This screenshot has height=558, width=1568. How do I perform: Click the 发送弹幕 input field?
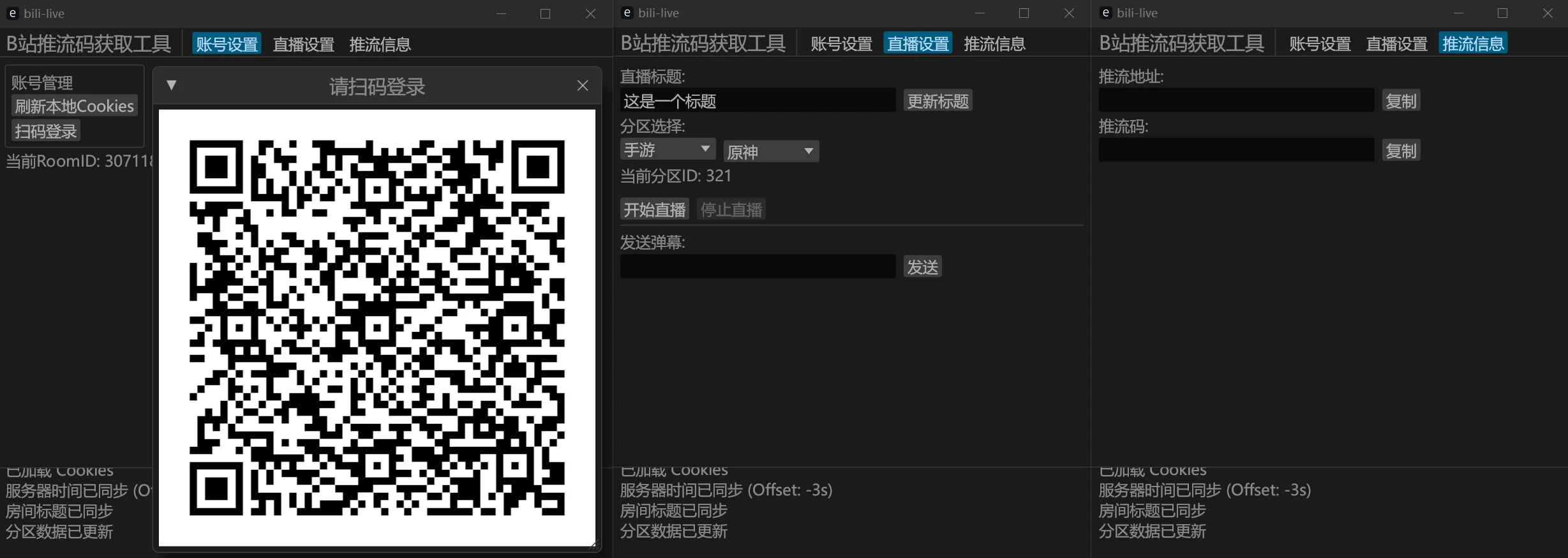pyautogui.click(x=758, y=266)
